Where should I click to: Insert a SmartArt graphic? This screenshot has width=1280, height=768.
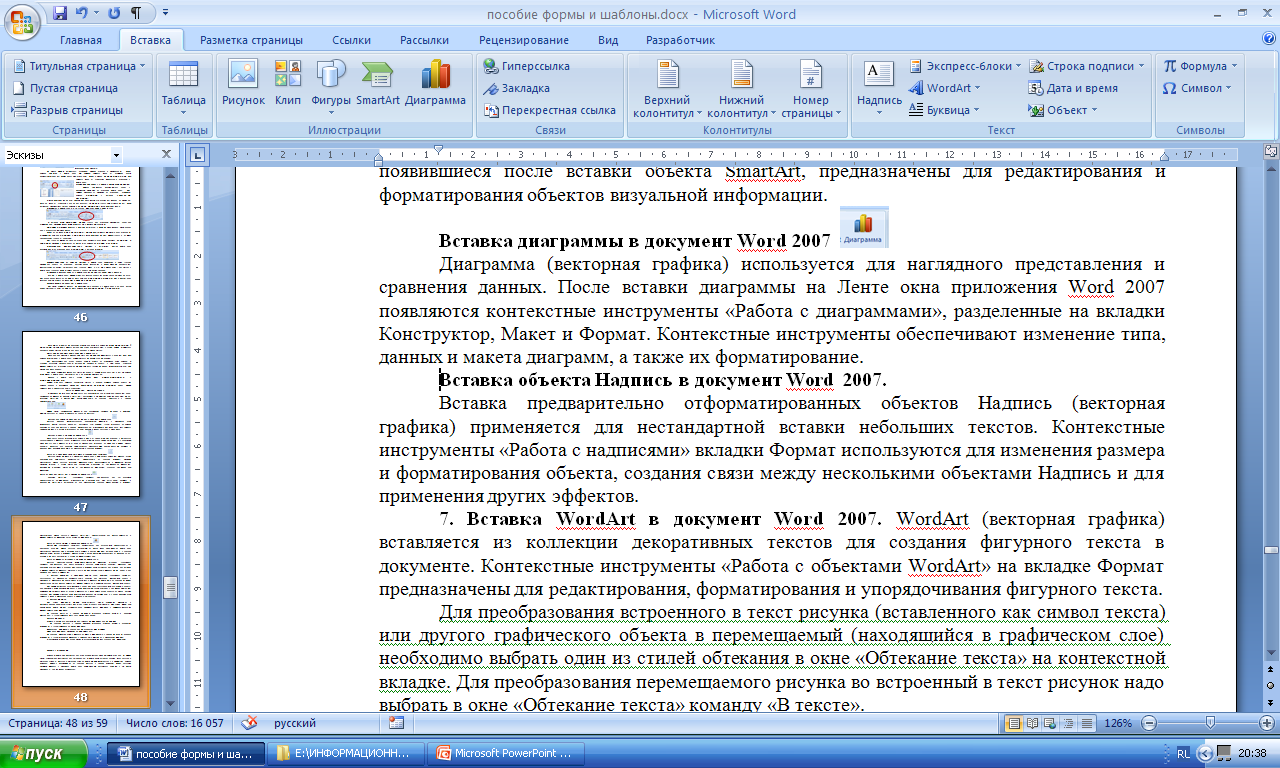pos(378,84)
